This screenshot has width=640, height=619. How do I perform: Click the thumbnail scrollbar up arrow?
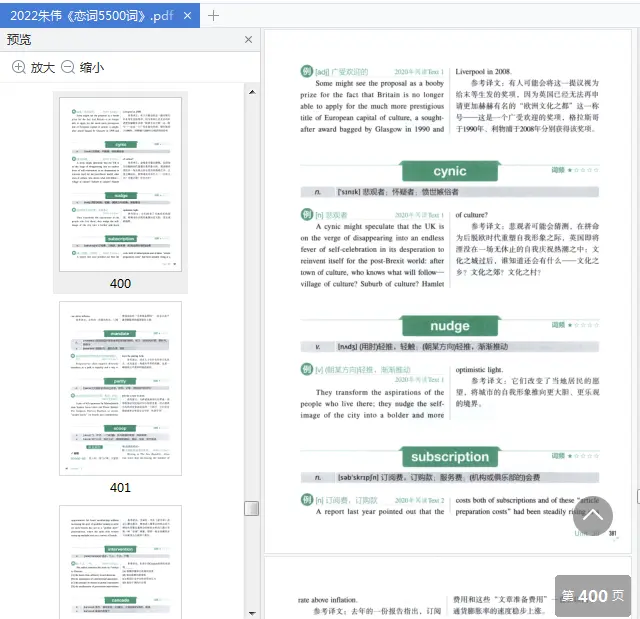(x=252, y=92)
